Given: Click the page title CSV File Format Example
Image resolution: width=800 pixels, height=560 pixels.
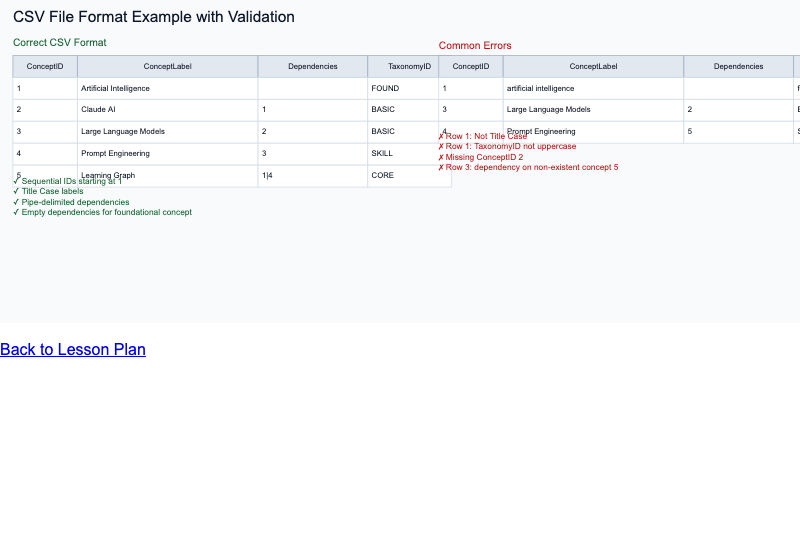Looking at the screenshot, I should pyautogui.click(x=154, y=17).
